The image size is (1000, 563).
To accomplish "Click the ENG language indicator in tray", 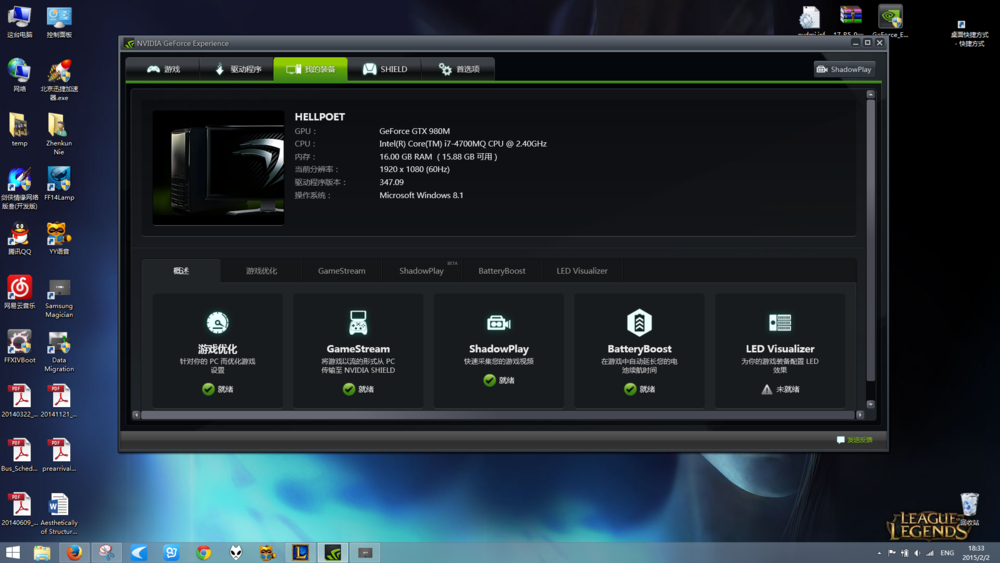I will [947, 553].
